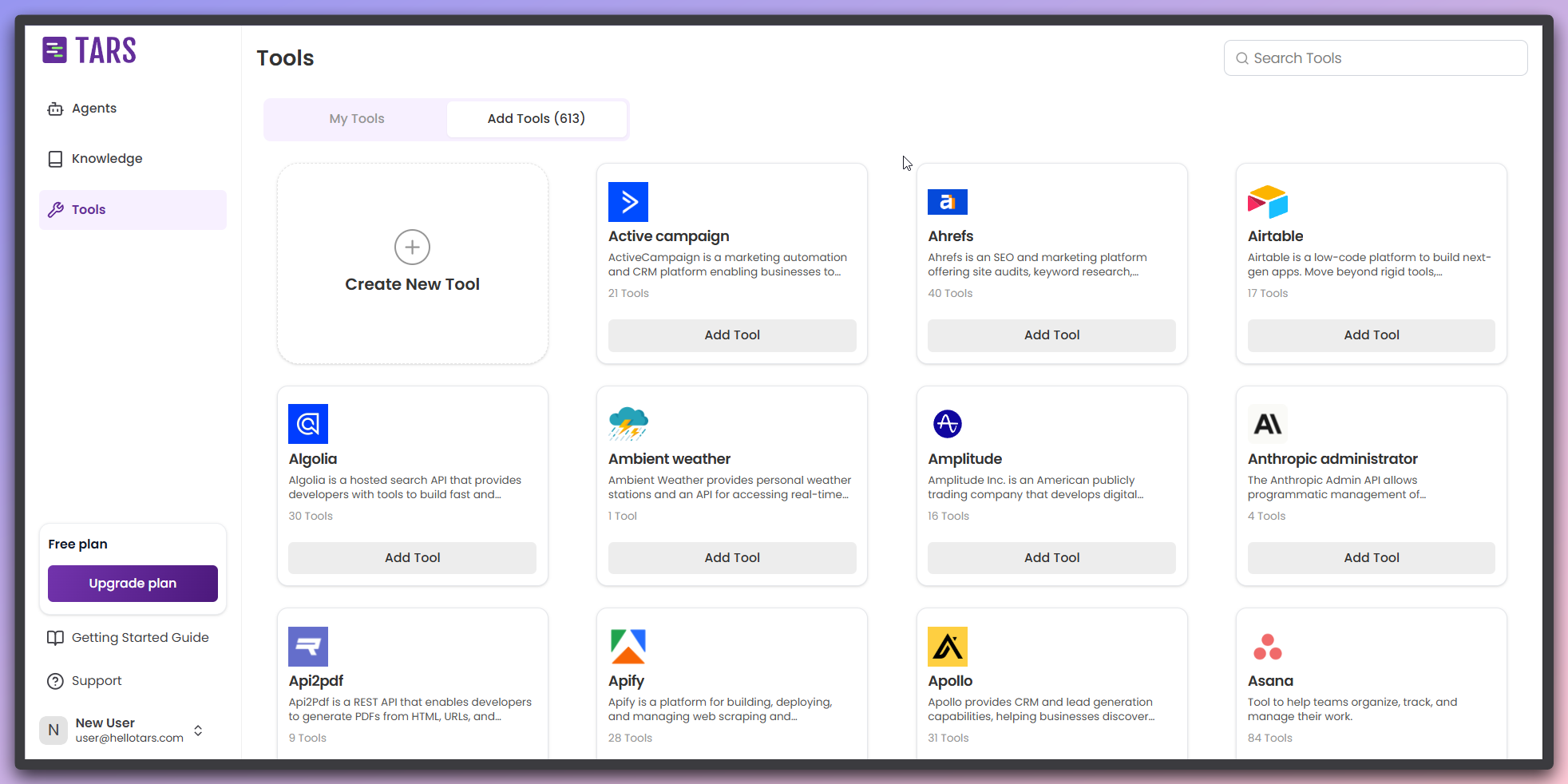Click the plus icon in Create New Tool
The width and height of the screenshot is (1568, 784).
[412, 247]
